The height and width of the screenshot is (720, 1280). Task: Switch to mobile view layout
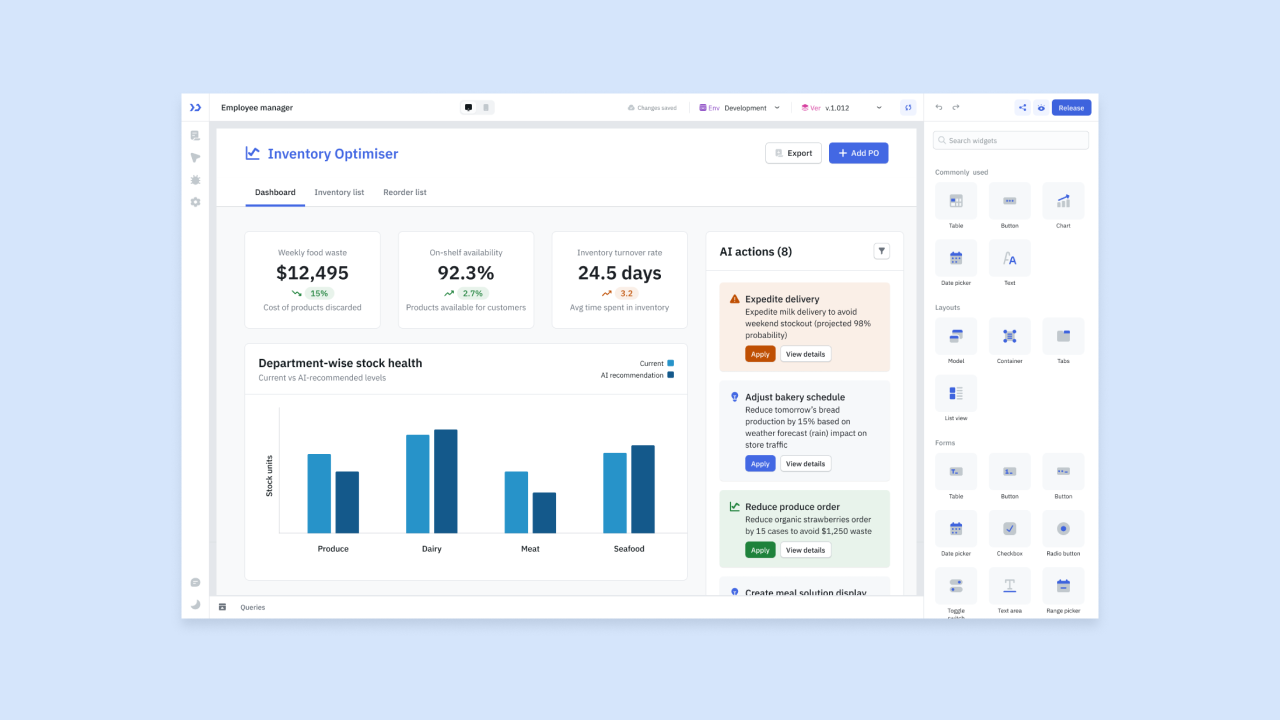tap(486, 107)
